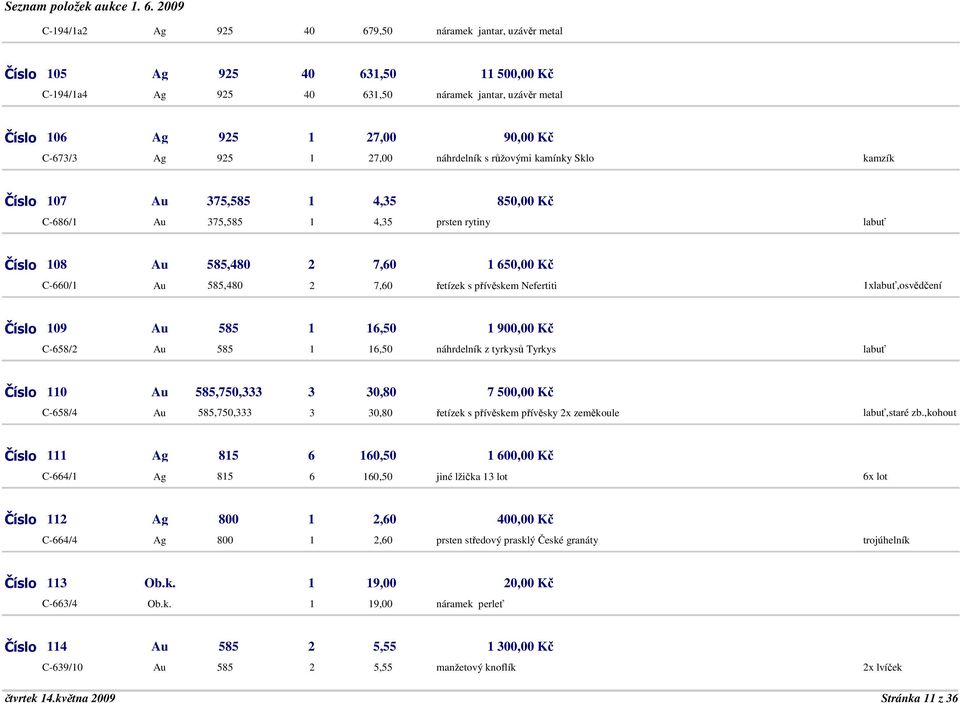Click price 11 500,00 Kč
This screenshot has height=703, width=960.
[x=516, y=74]
